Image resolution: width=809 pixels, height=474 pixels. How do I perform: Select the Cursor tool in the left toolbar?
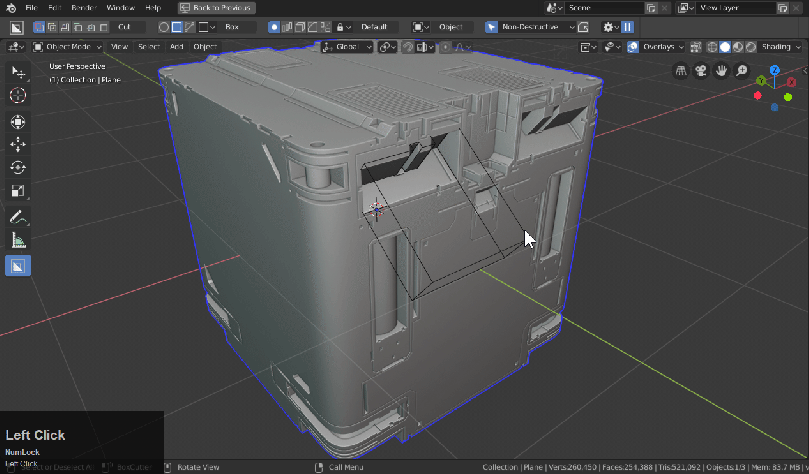click(x=18, y=95)
